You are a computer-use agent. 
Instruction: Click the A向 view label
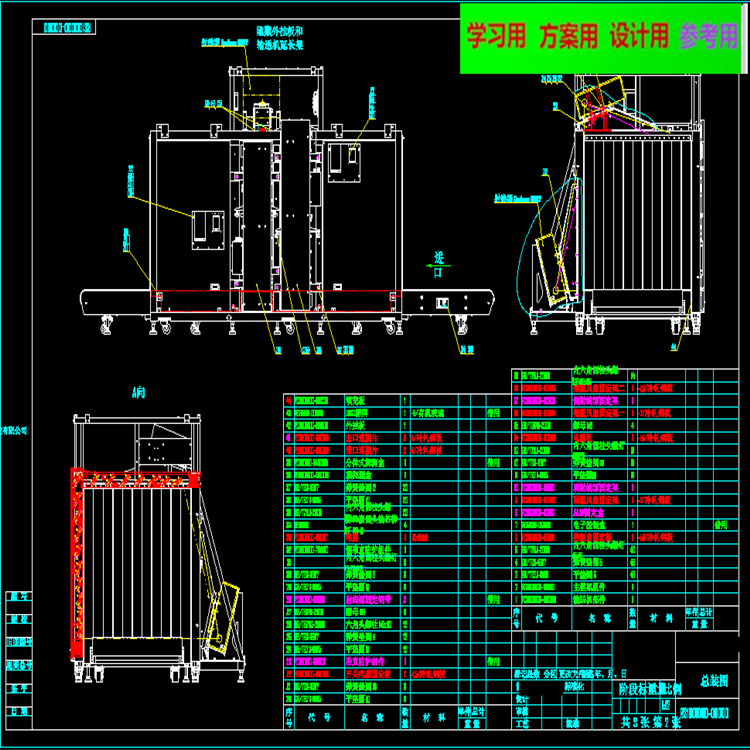(138, 393)
